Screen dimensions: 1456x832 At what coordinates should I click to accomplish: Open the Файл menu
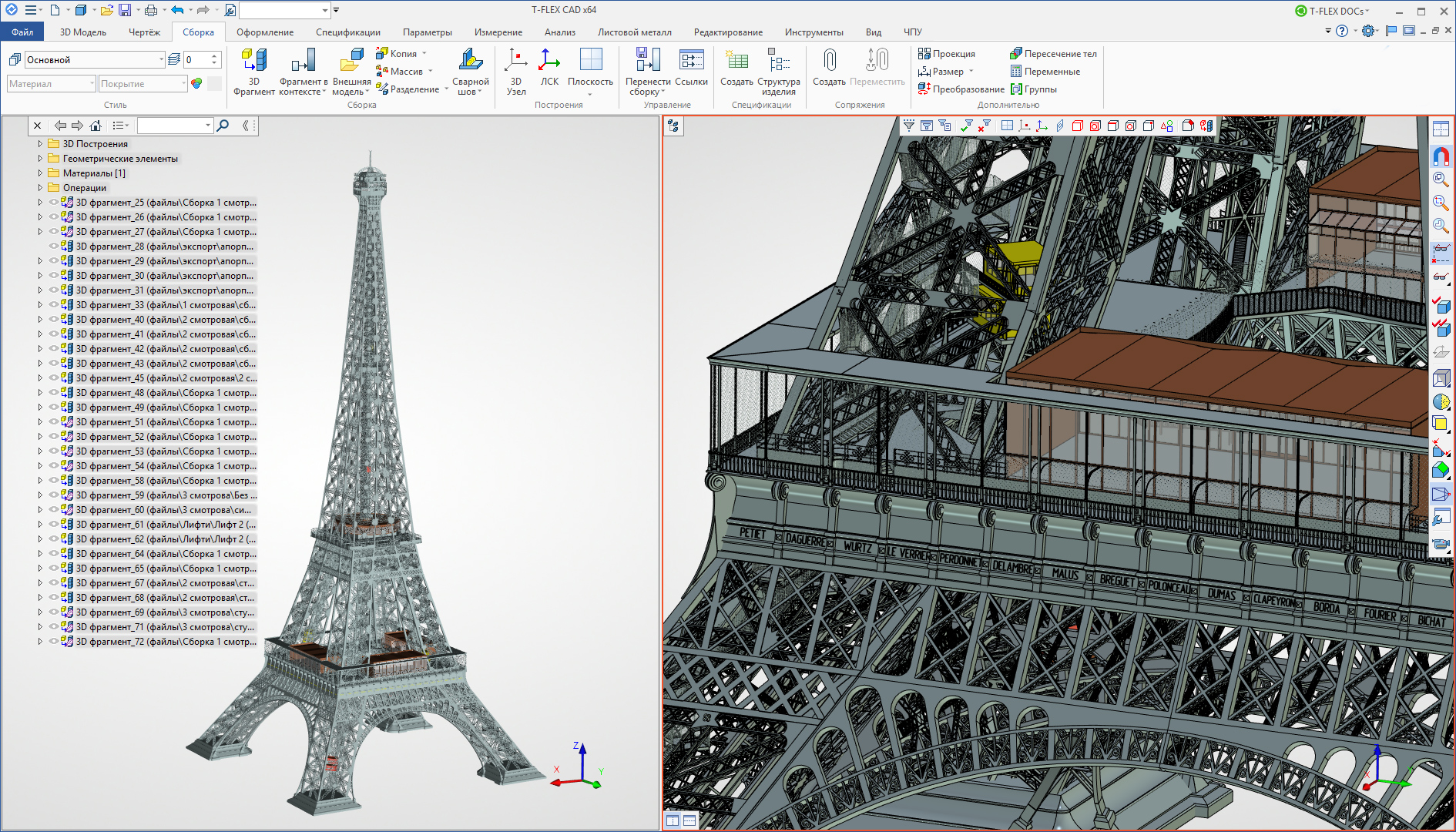coord(22,32)
